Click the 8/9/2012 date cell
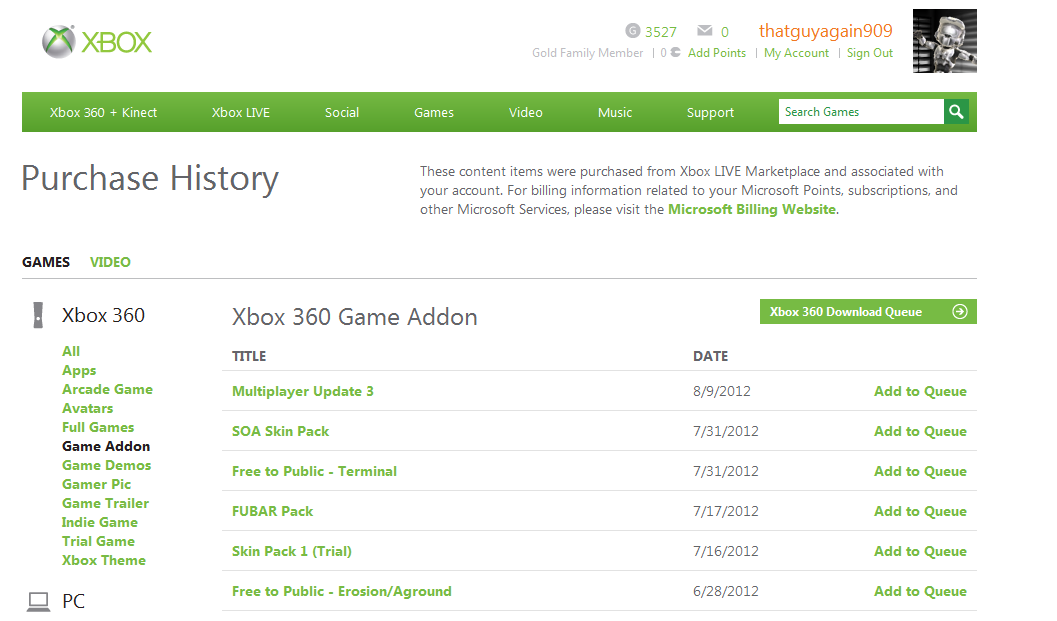The height and width of the screenshot is (621, 1057). (721, 391)
